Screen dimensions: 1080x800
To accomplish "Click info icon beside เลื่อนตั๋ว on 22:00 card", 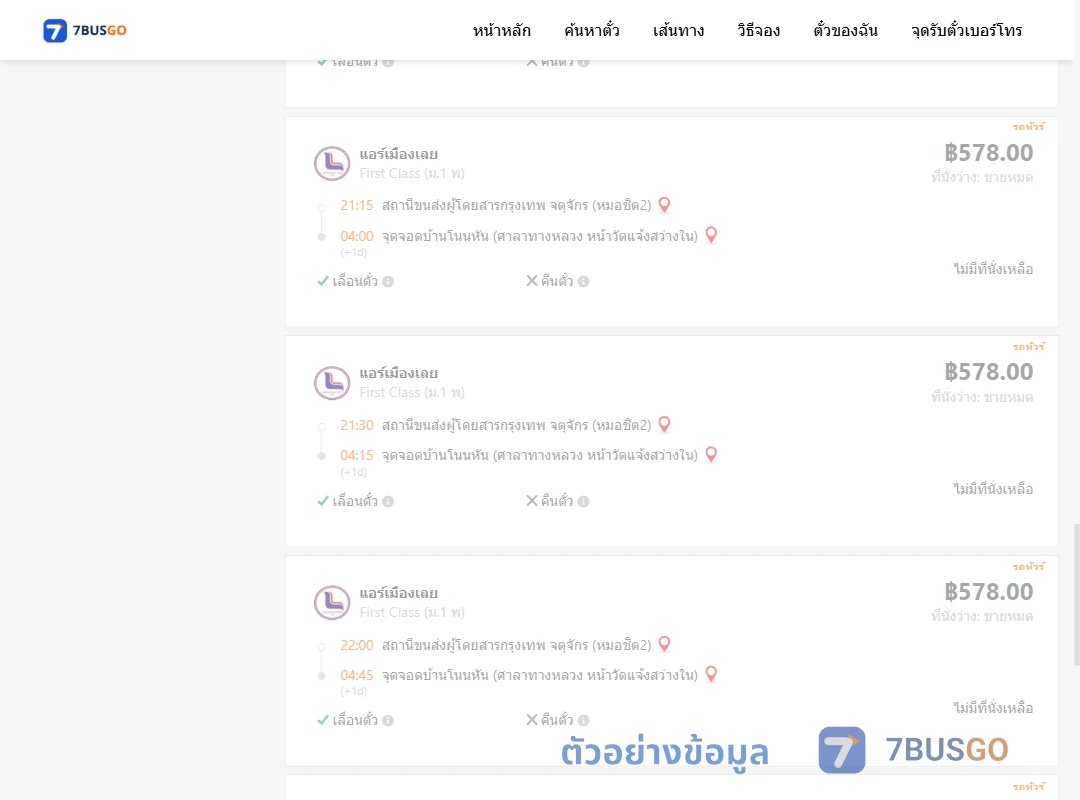I will click(x=388, y=720).
